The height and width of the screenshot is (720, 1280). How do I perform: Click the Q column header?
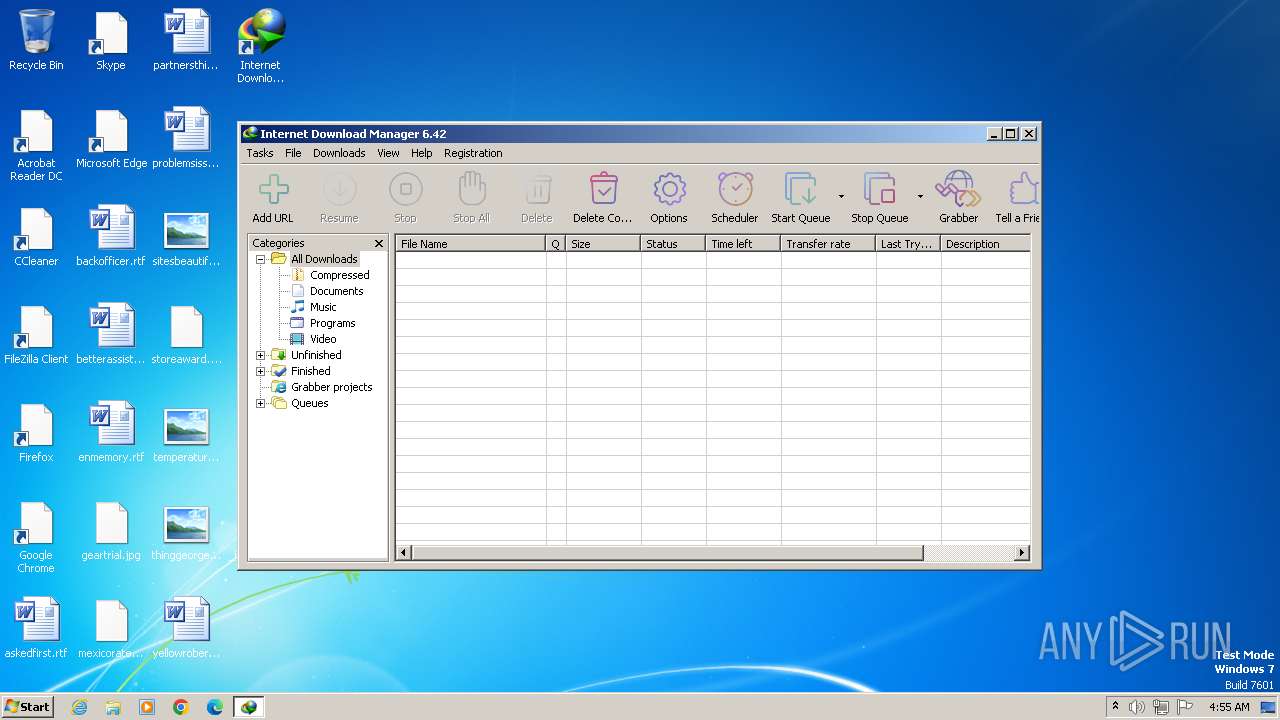(556, 244)
